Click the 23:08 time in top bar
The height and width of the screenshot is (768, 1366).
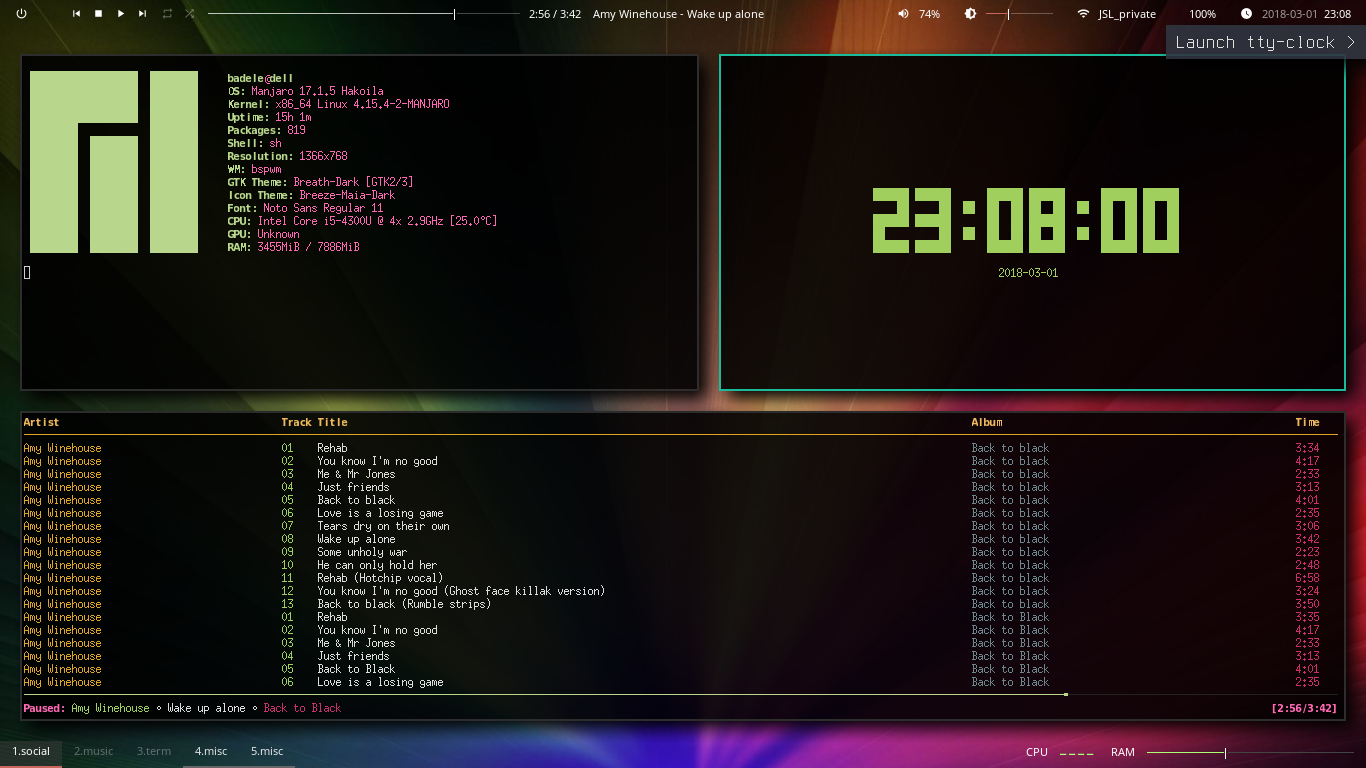pyautogui.click(x=1337, y=14)
